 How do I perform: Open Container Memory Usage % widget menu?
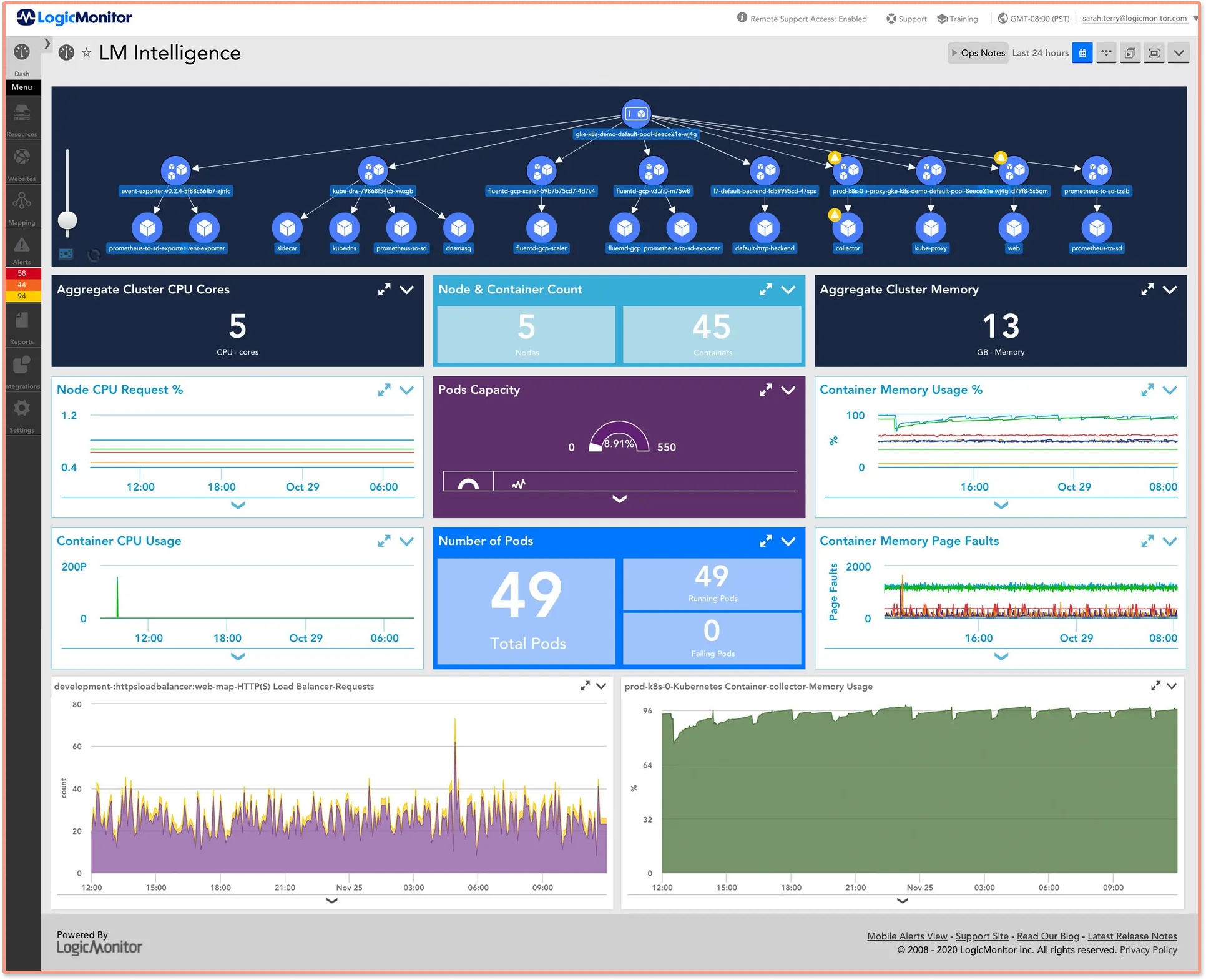pos(1170,390)
